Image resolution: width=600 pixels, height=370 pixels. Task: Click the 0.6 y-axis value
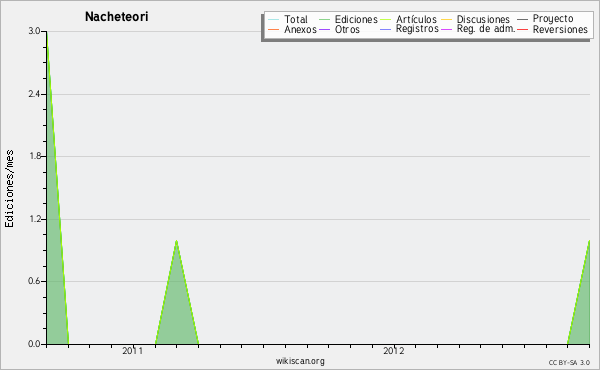click(34, 281)
